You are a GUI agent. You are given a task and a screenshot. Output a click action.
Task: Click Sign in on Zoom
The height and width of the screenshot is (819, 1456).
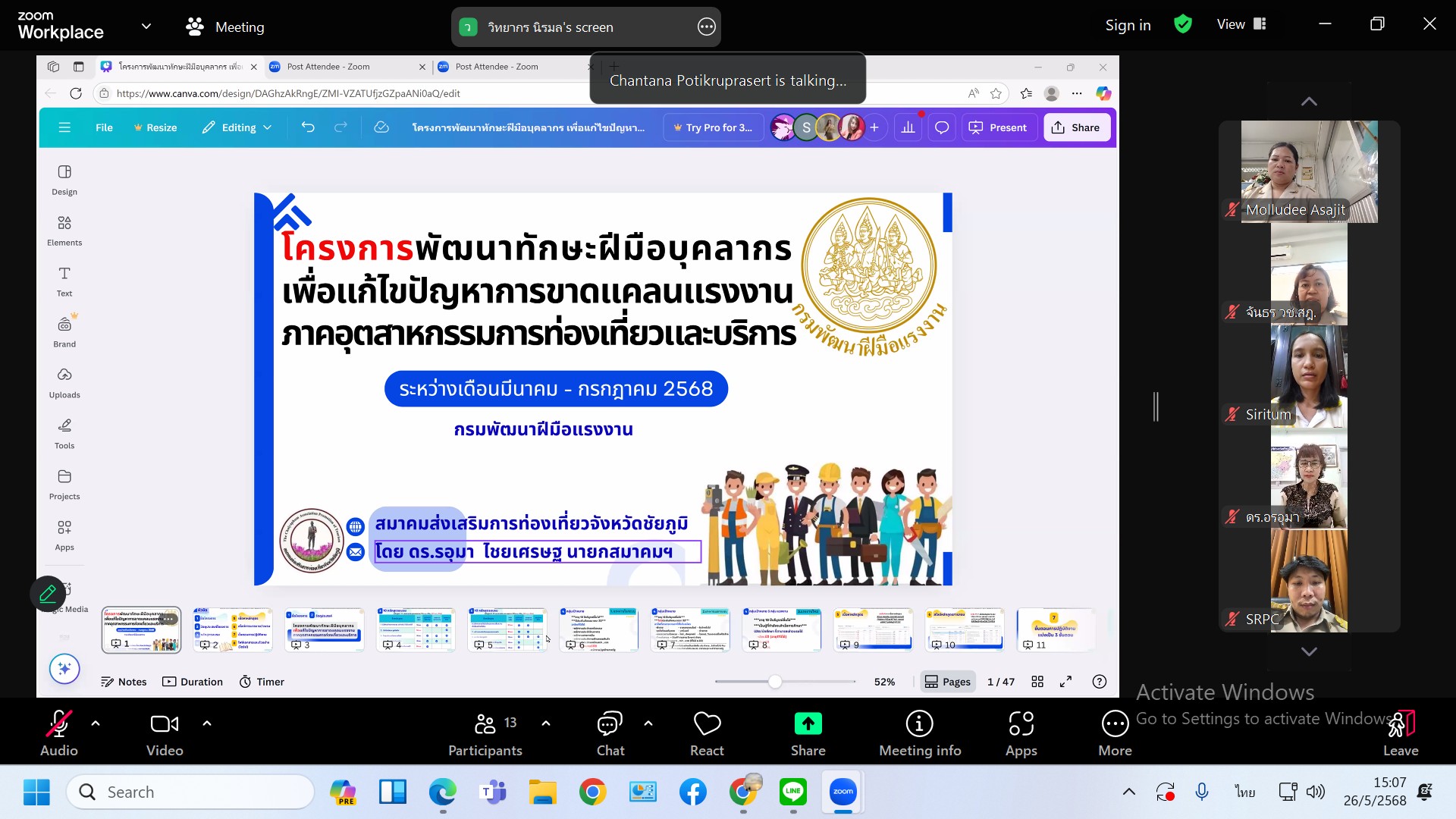1128,25
